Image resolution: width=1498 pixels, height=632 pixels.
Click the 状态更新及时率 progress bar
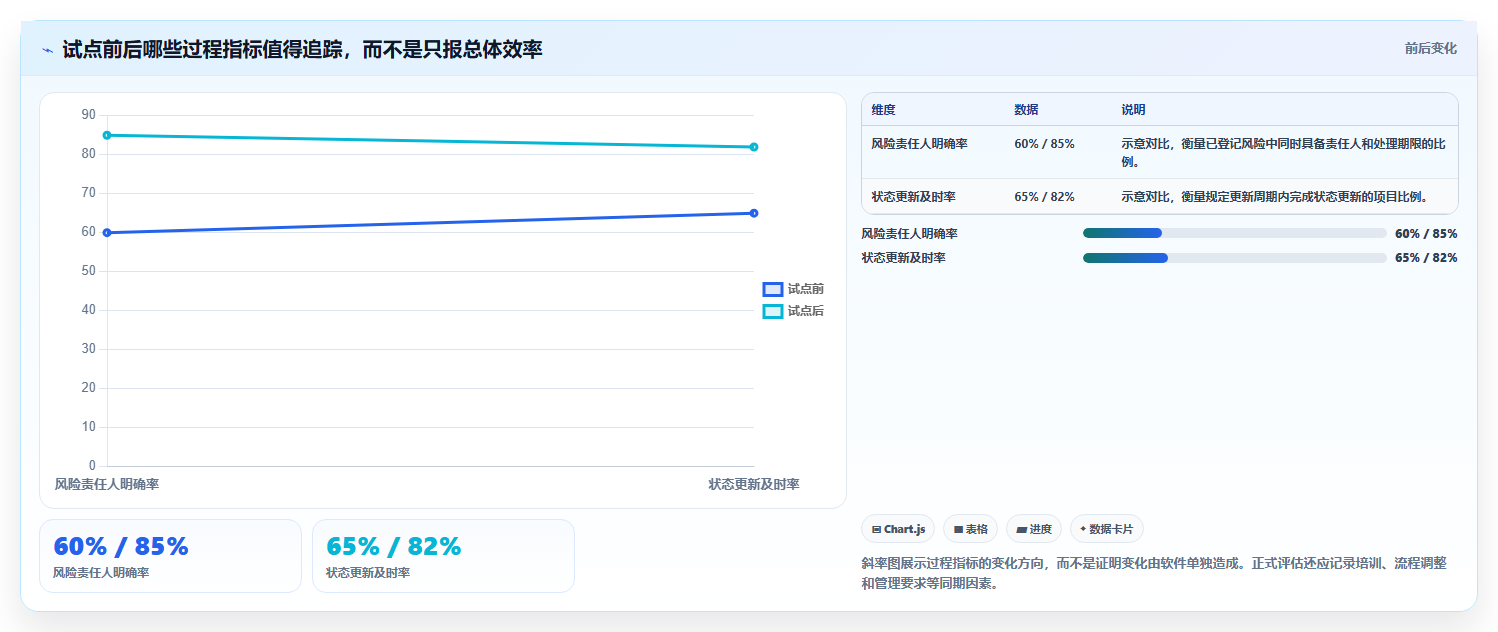(x=1234, y=258)
